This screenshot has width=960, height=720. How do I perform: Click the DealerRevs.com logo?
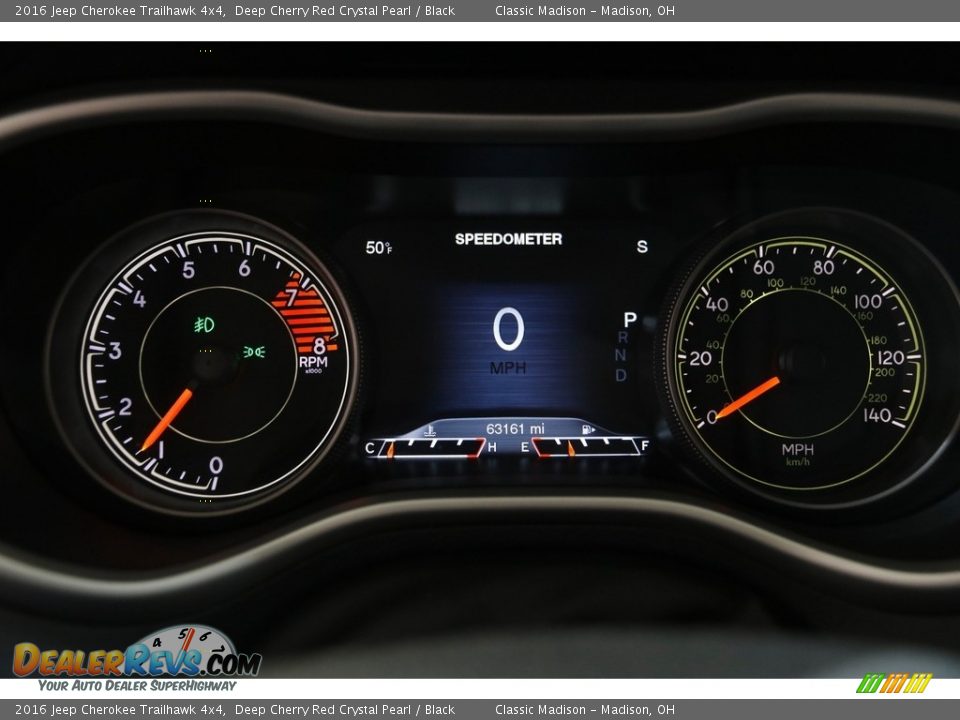[137, 659]
